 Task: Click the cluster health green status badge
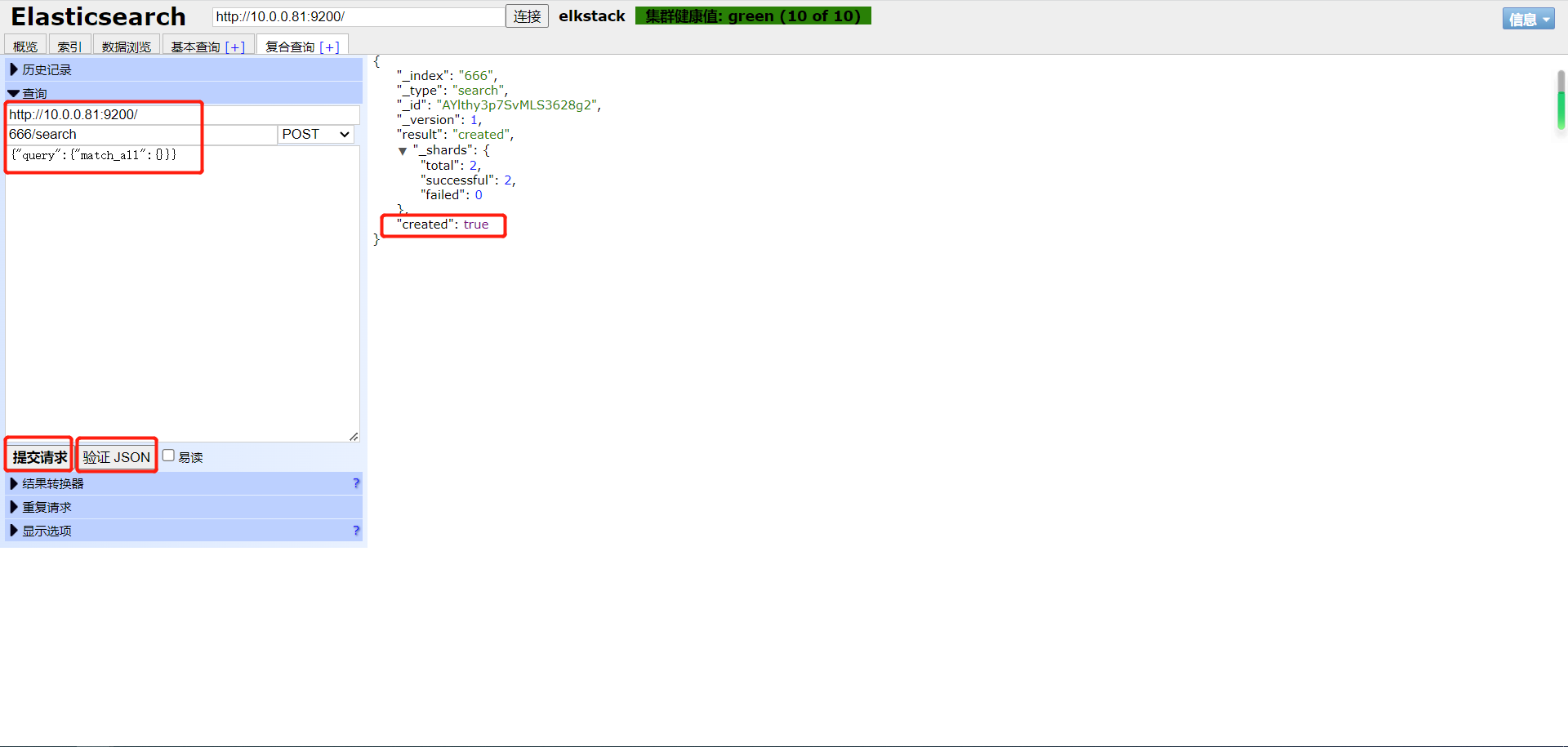click(x=753, y=16)
